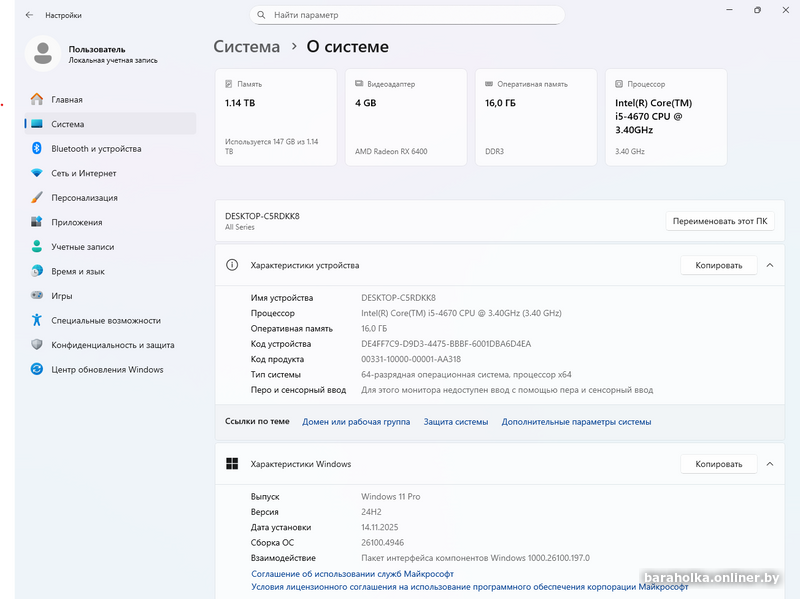Copy device specs with Копировать button

pyautogui.click(x=718, y=265)
